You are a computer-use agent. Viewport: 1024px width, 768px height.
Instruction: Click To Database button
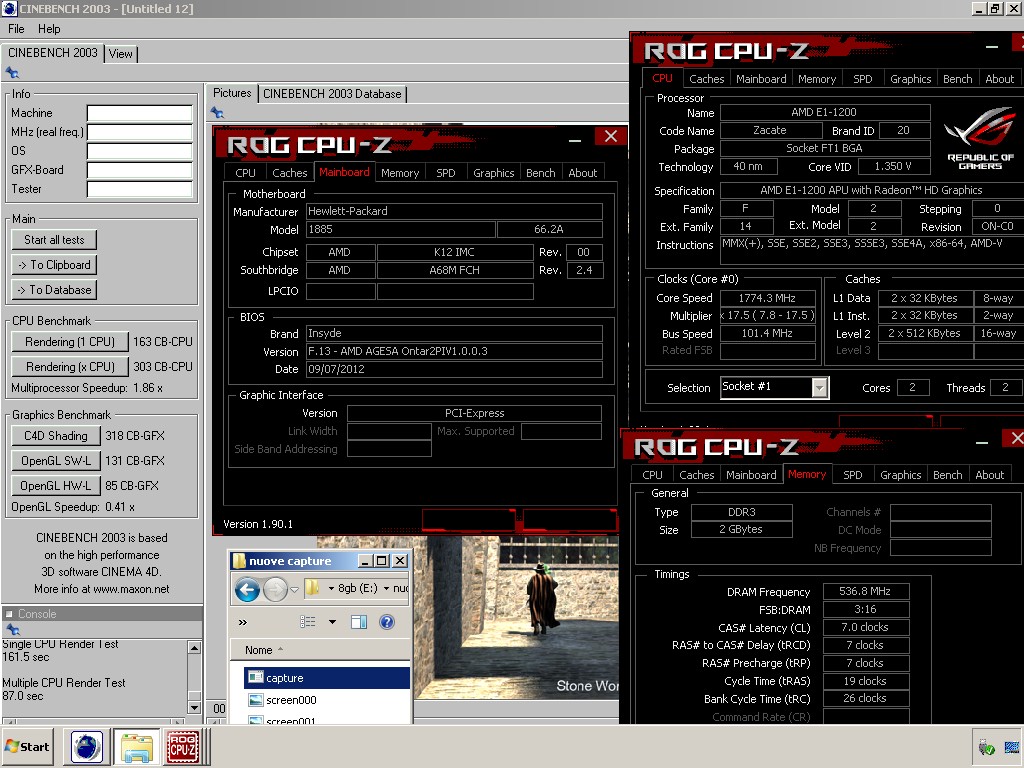click(54, 289)
